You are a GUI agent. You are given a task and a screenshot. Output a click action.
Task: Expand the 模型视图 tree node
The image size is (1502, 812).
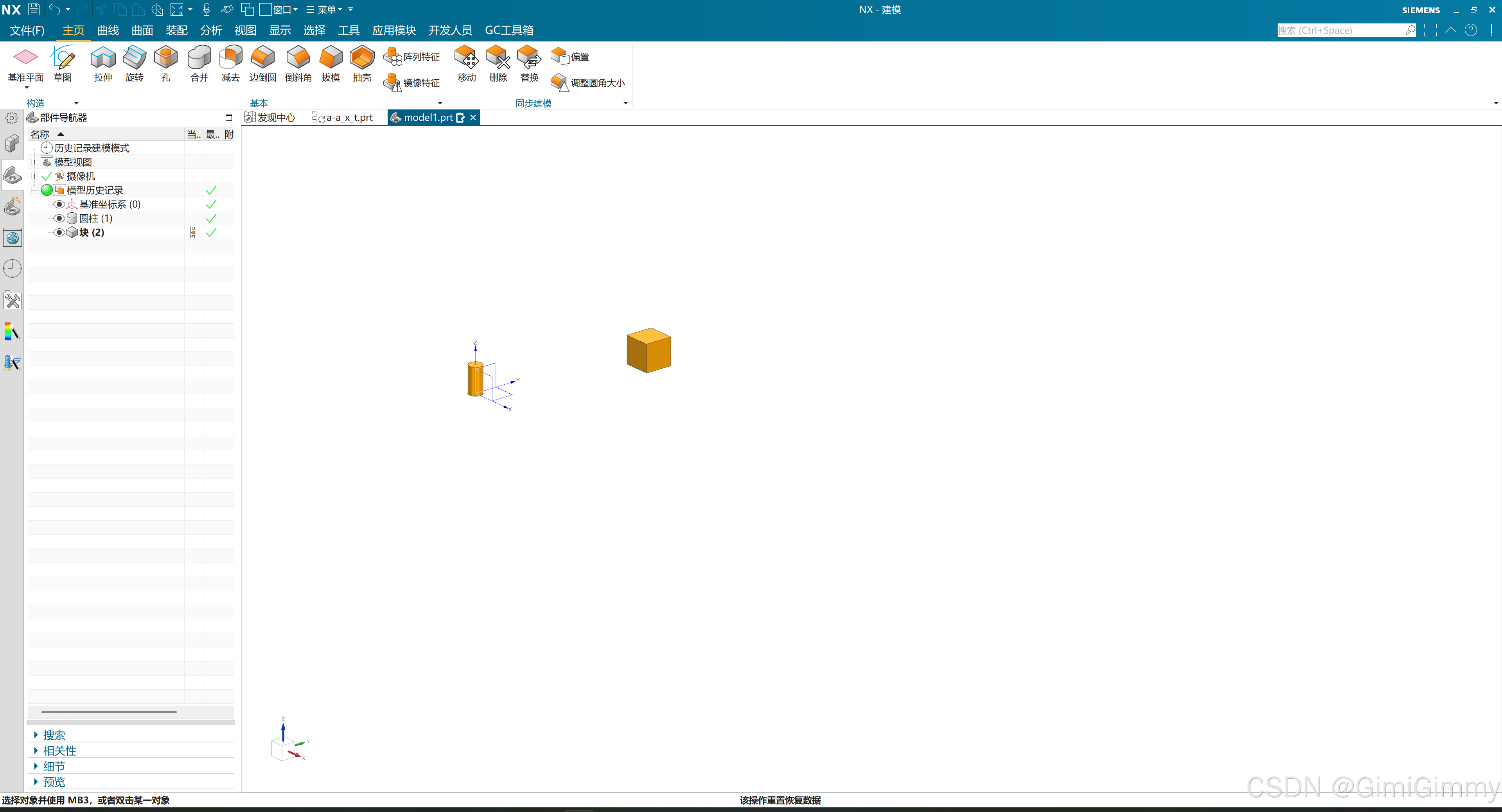(34, 162)
